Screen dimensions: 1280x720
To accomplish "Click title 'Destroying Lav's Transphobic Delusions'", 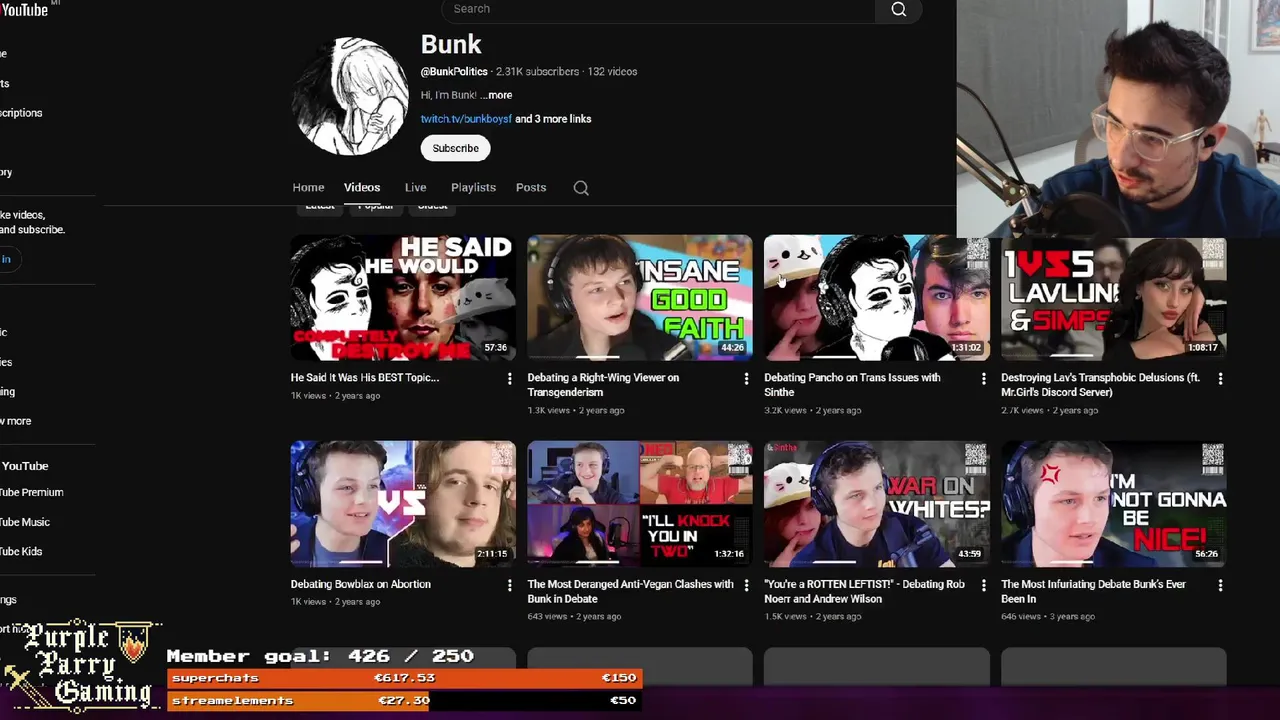I will (x=1100, y=385).
